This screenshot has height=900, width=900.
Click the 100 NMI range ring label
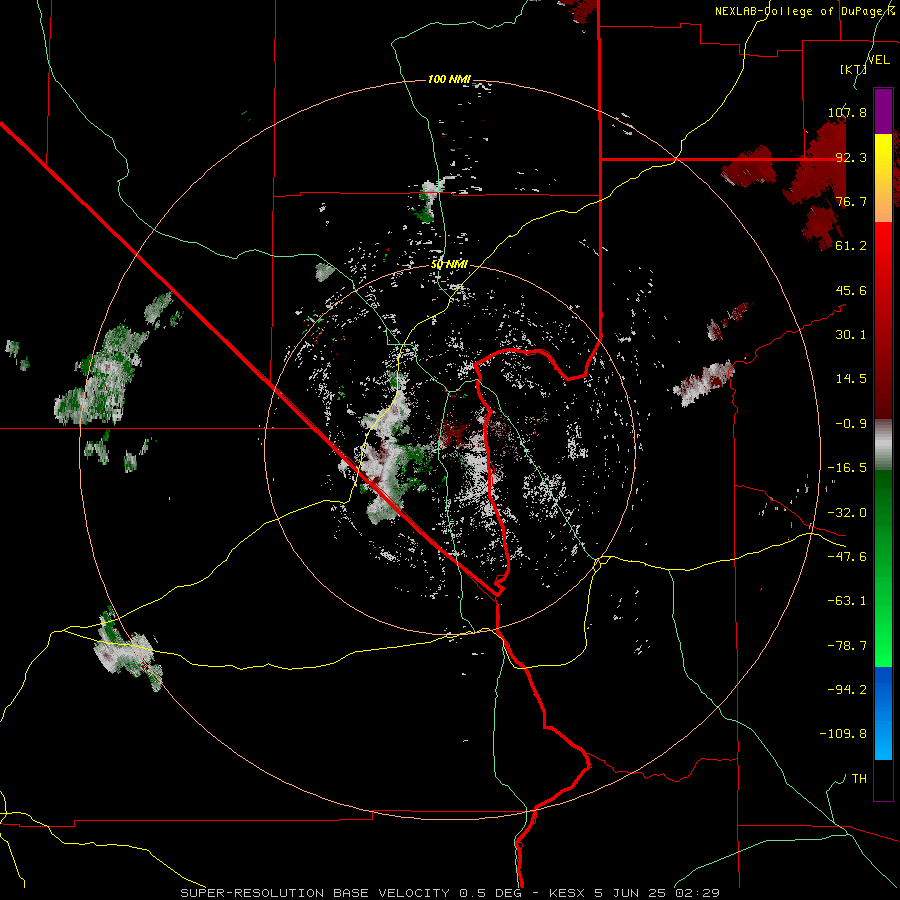point(449,79)
